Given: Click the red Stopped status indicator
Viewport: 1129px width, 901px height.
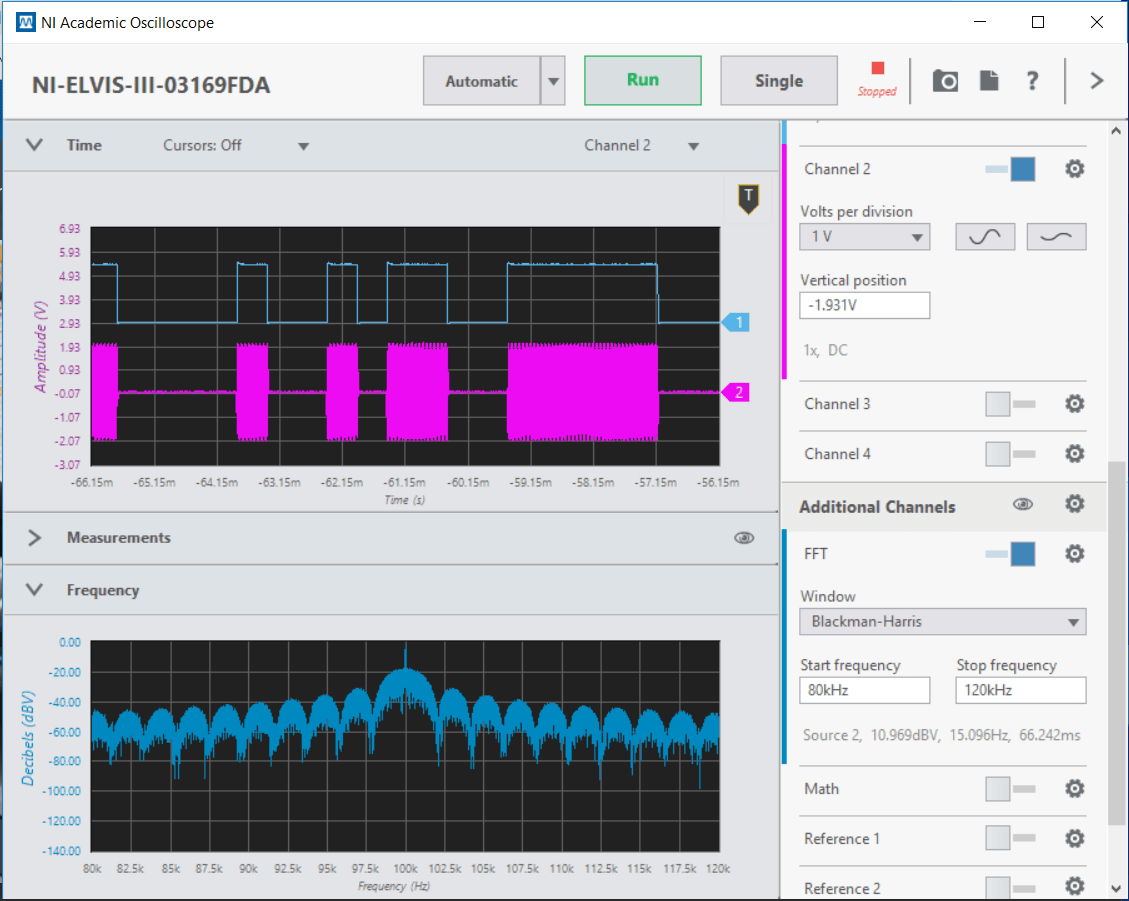Looking at the screenshot, I should pyautogui.click(x=877, y=79).
